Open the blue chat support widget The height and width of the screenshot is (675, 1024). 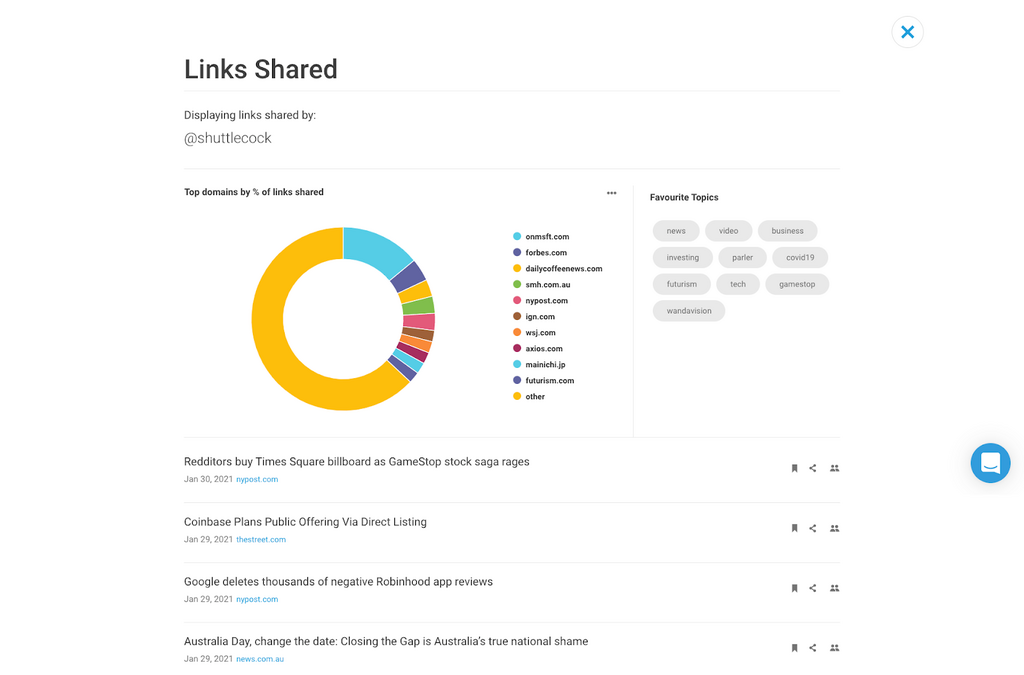(990, 463)
